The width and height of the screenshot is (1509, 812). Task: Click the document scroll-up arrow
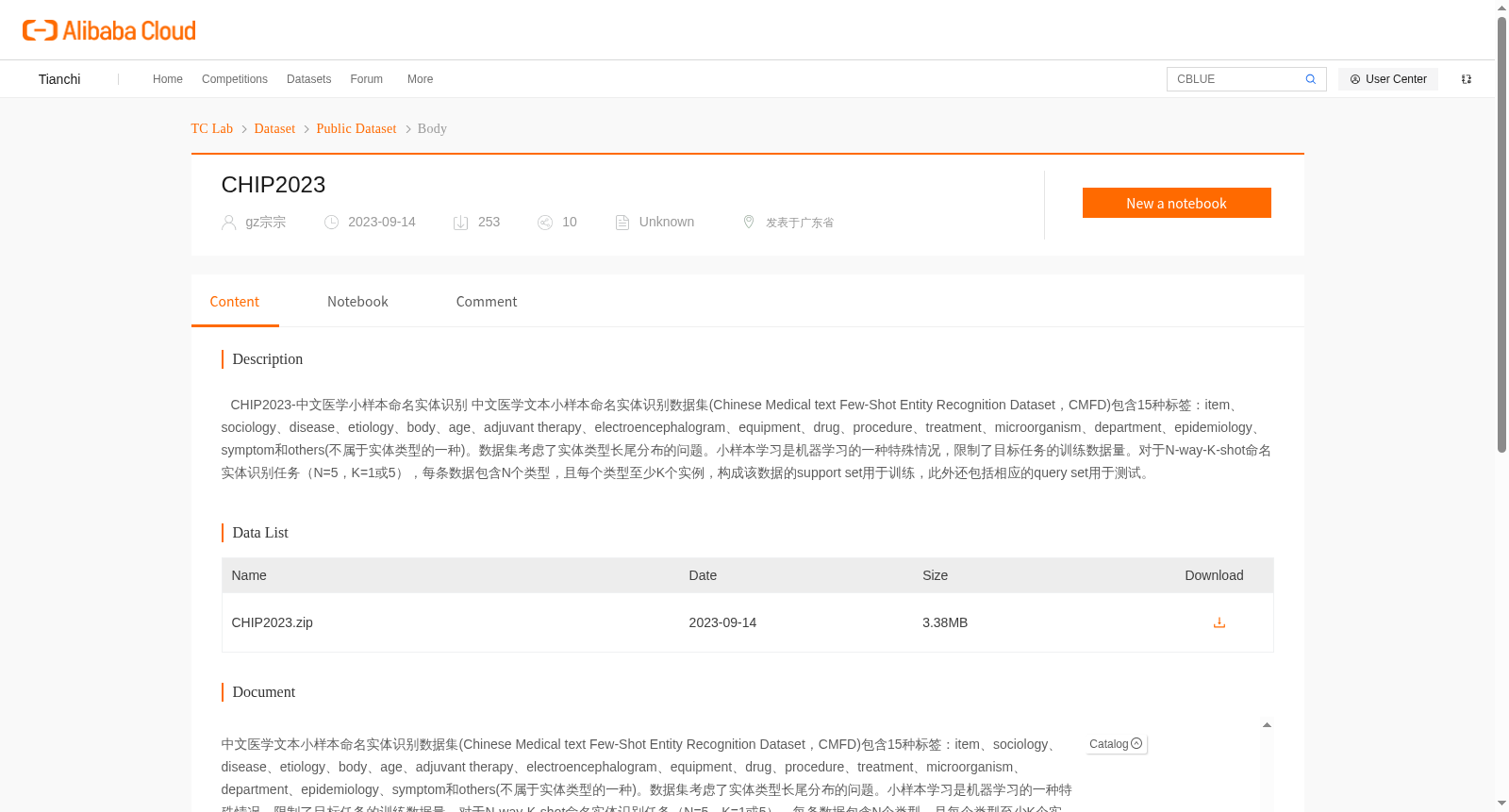(x=1267, y=725)
